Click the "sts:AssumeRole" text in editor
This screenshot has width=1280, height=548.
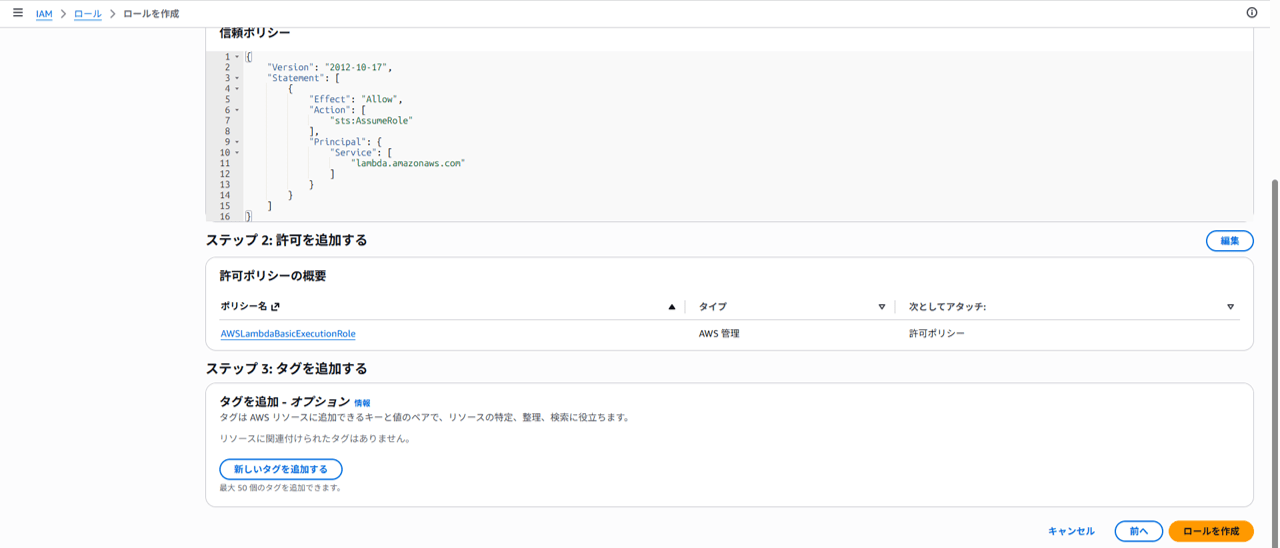371,120
